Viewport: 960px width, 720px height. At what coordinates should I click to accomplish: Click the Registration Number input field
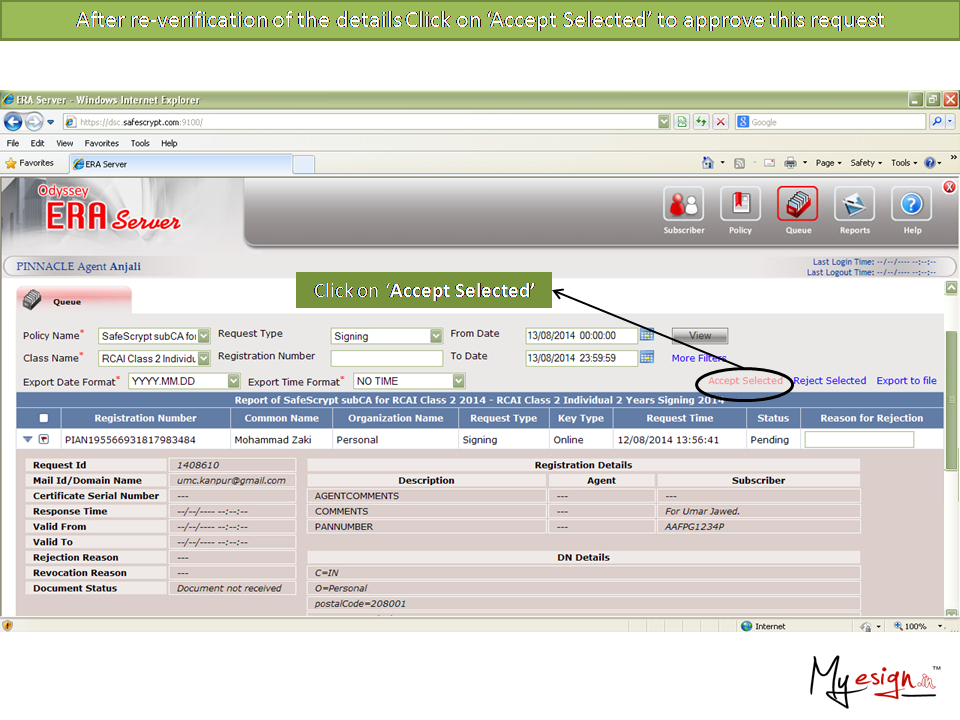click(x=386, y=358)
